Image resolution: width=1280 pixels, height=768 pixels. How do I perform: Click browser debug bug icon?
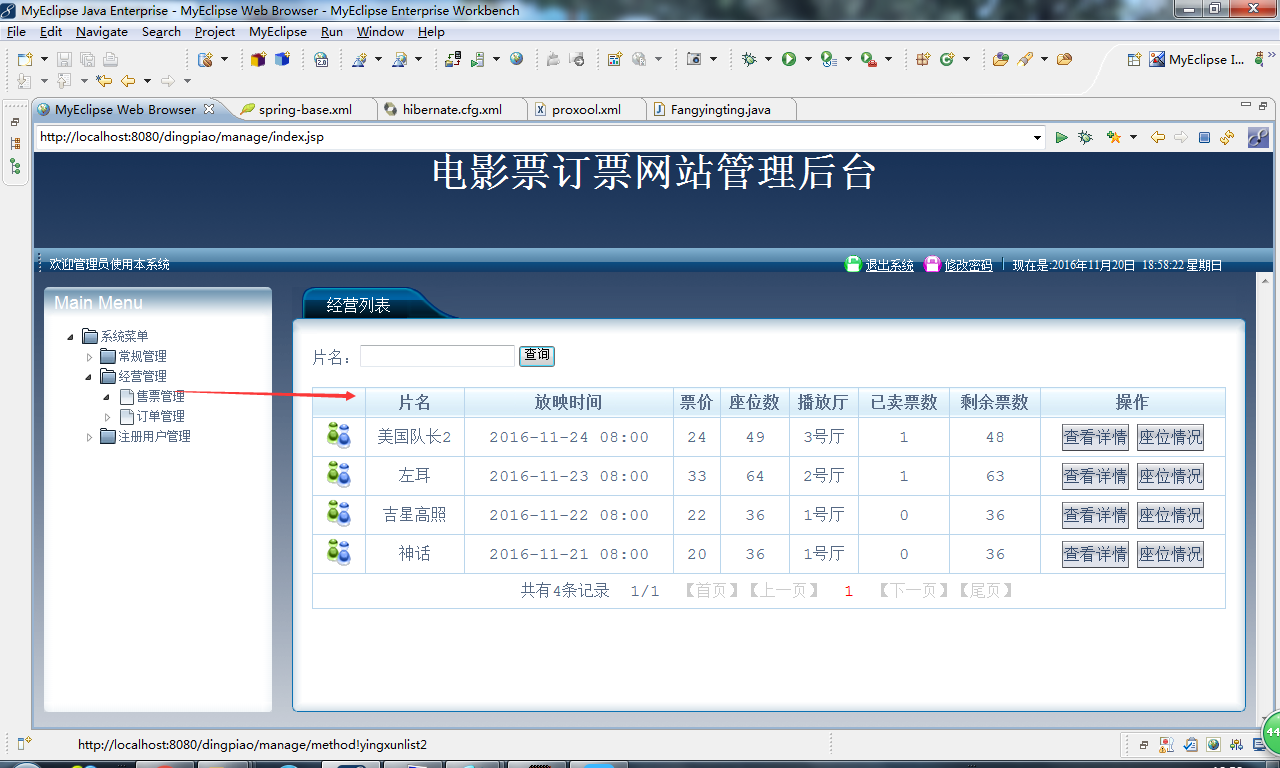click(x=1085, y=137)
